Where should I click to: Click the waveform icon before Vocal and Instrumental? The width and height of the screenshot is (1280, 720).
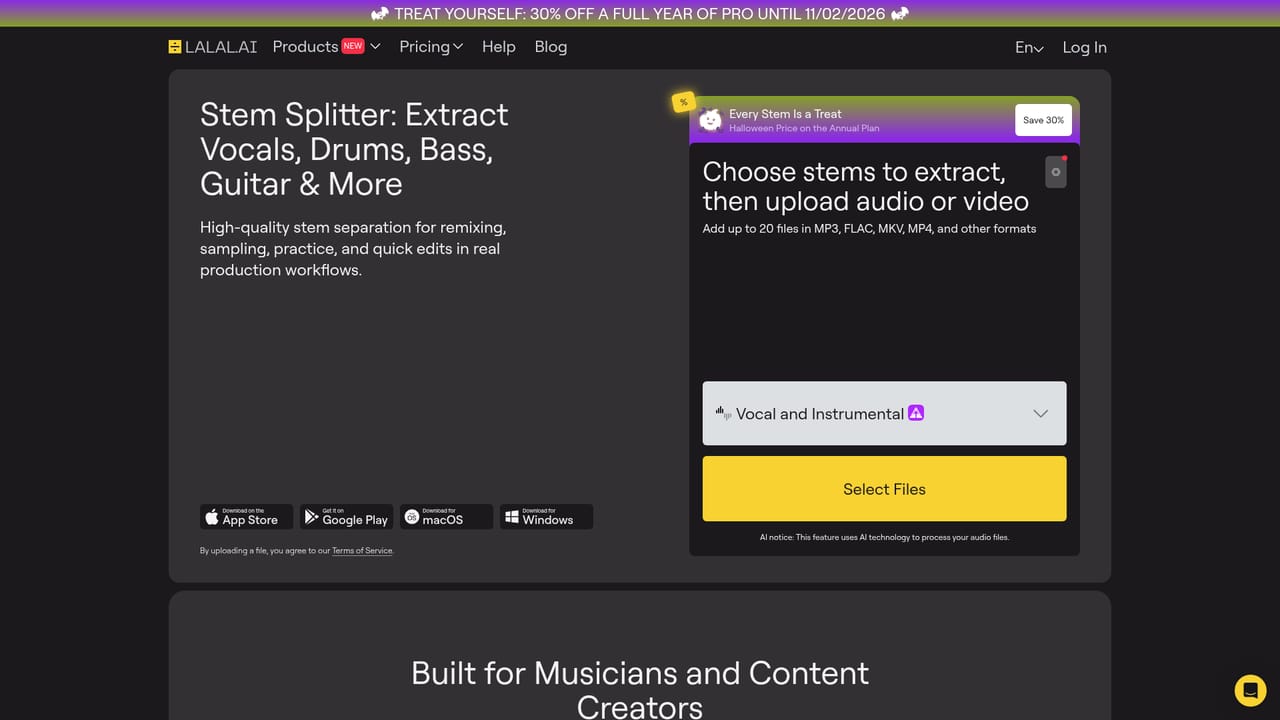723,413
